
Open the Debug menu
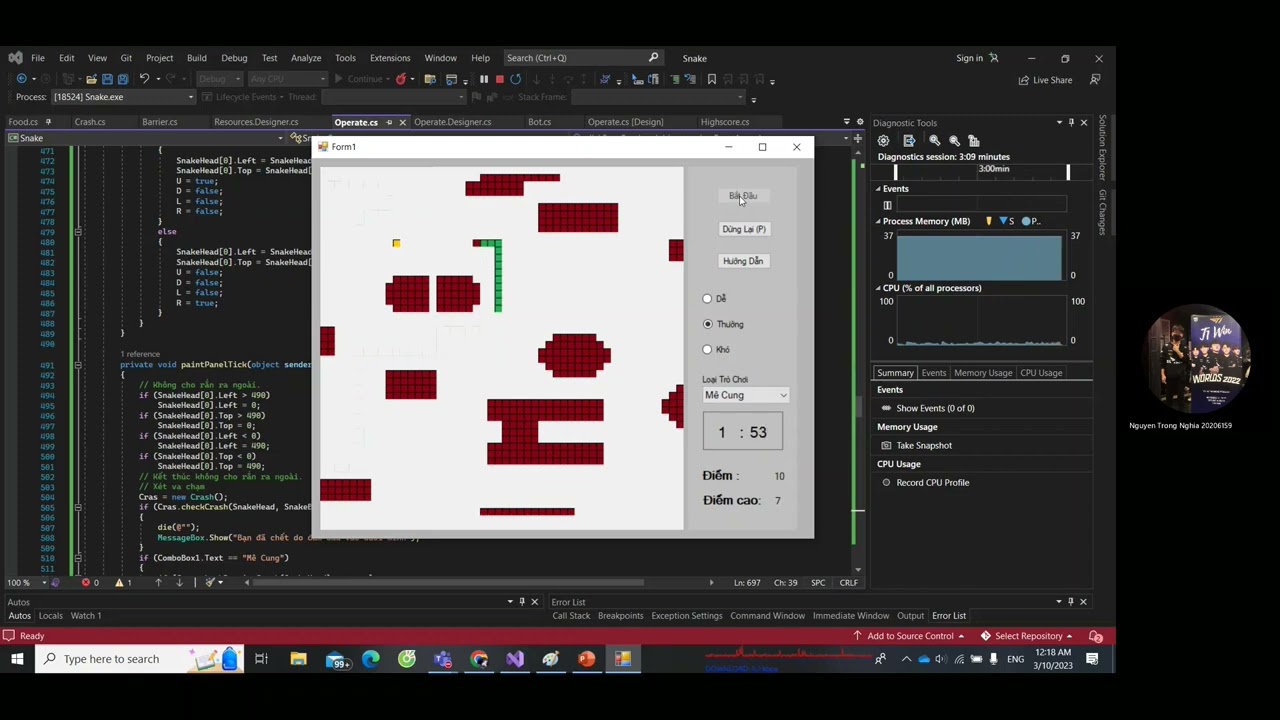click(x=234, y=58)
